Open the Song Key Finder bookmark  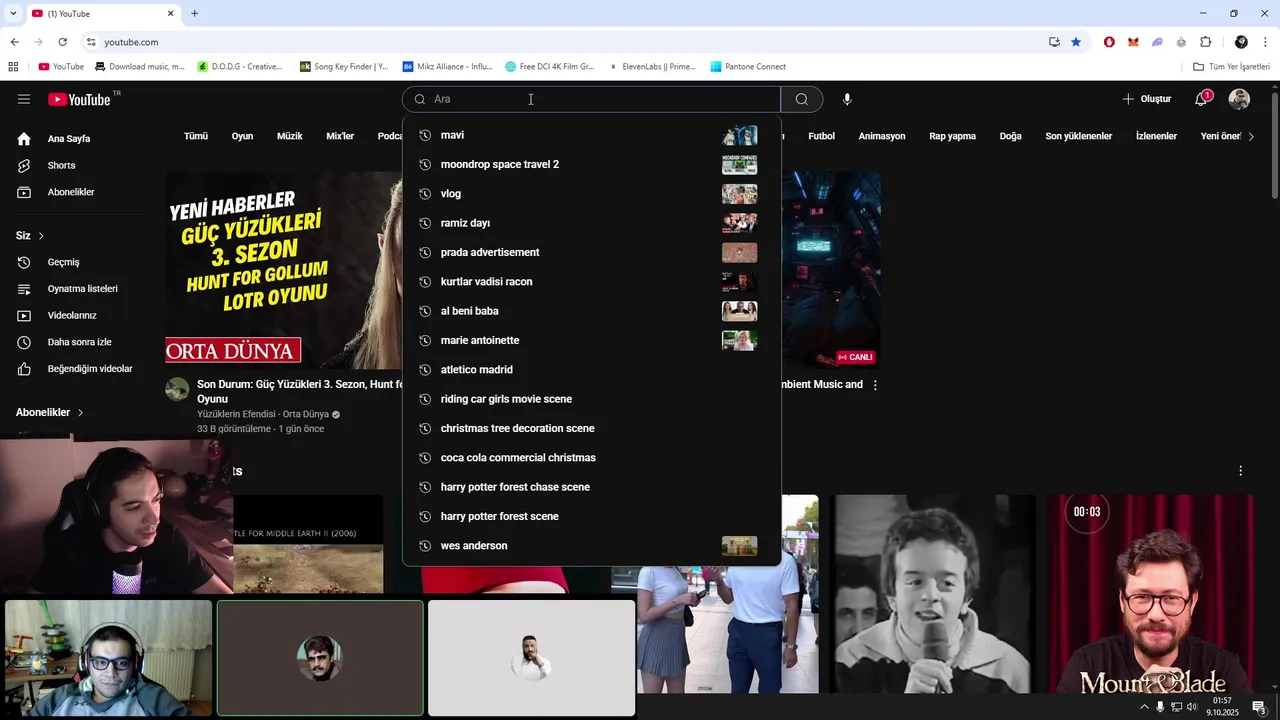coord(344,67)
